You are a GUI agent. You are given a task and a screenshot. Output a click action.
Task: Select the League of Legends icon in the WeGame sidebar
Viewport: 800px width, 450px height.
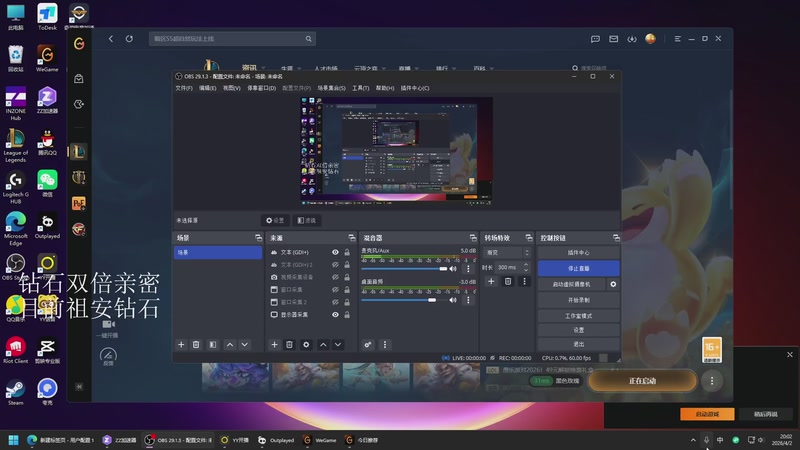pos(79,152)
